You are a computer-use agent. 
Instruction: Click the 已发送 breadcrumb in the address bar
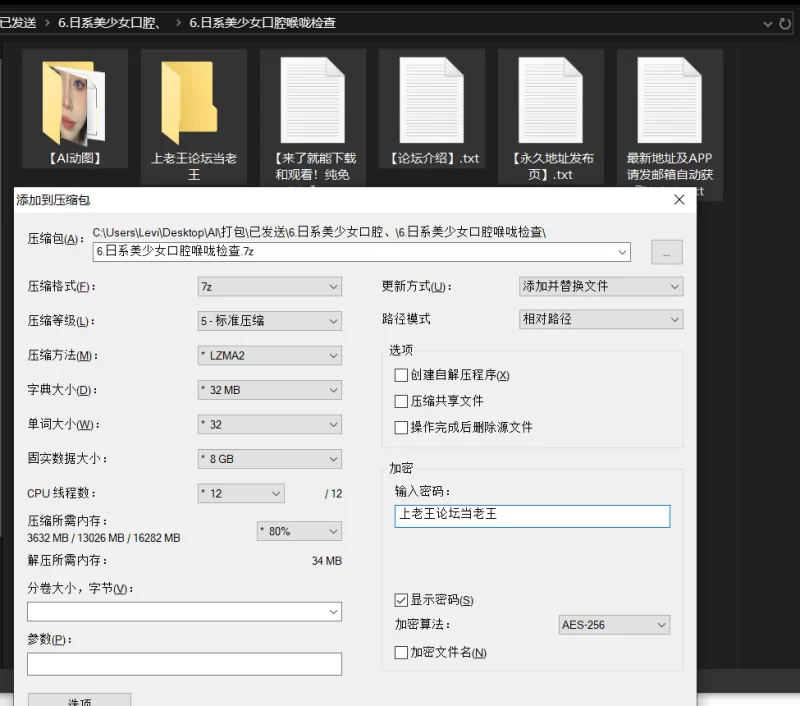coord(18,23)
